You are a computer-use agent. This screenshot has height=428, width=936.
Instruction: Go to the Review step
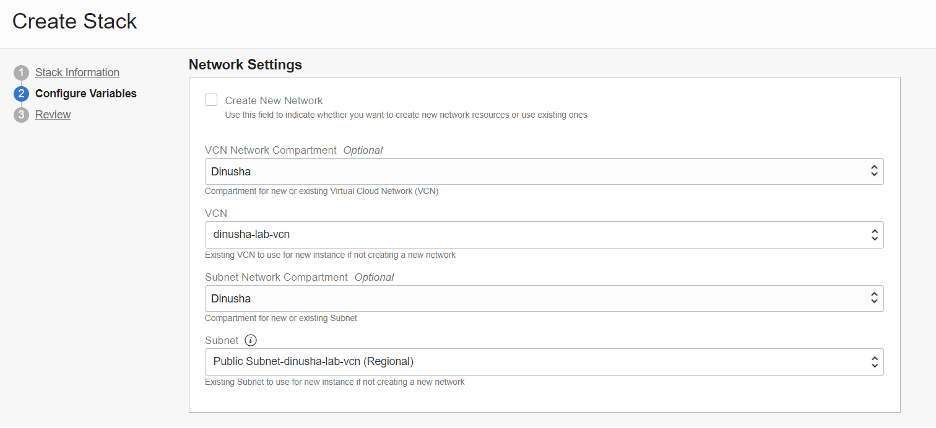point(53,115)
